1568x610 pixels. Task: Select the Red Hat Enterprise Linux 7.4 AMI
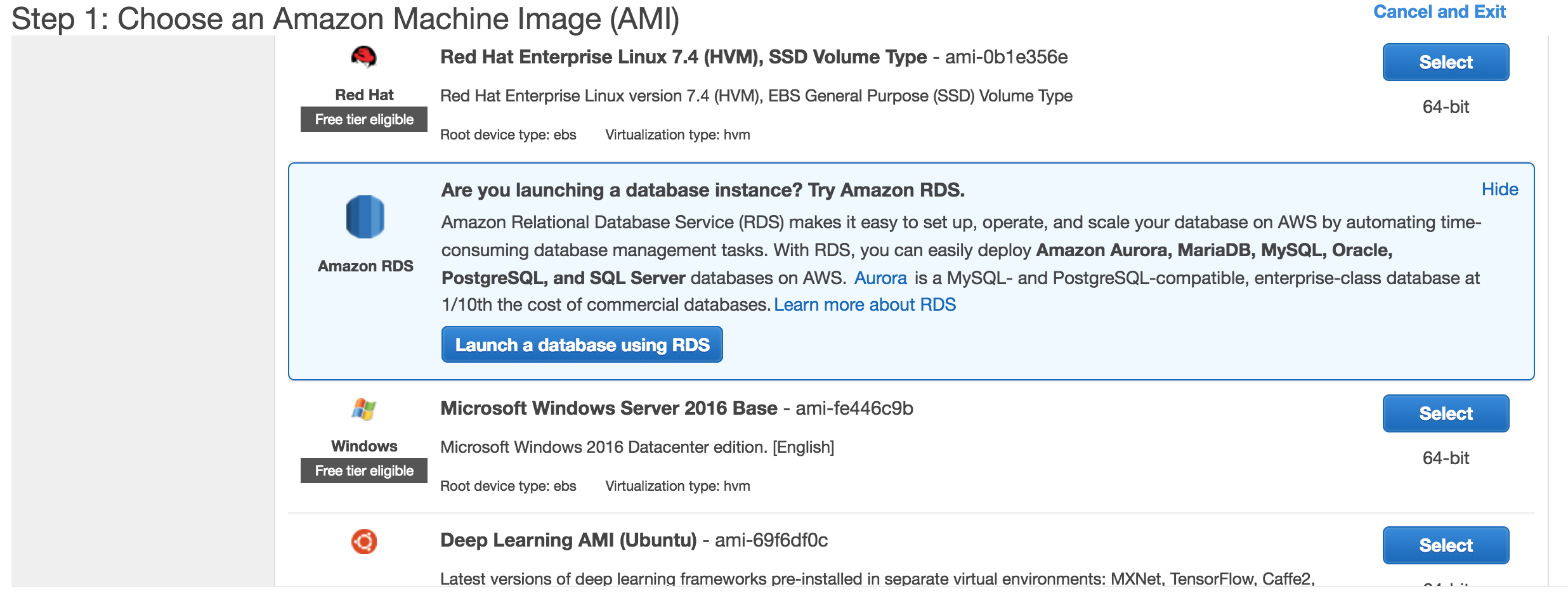pos(1445,62)
